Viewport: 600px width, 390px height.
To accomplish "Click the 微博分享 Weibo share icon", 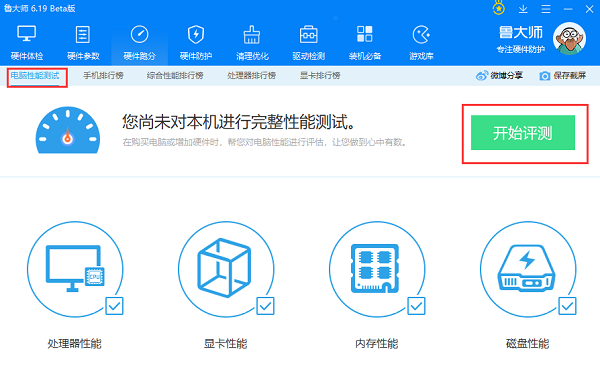I will [x=482, y=75].
